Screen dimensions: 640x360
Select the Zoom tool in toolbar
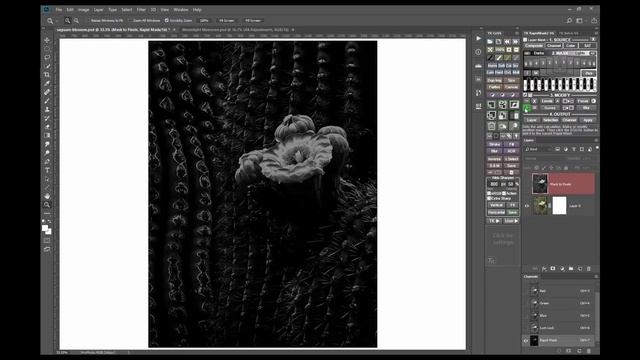(x=47, y=204)
